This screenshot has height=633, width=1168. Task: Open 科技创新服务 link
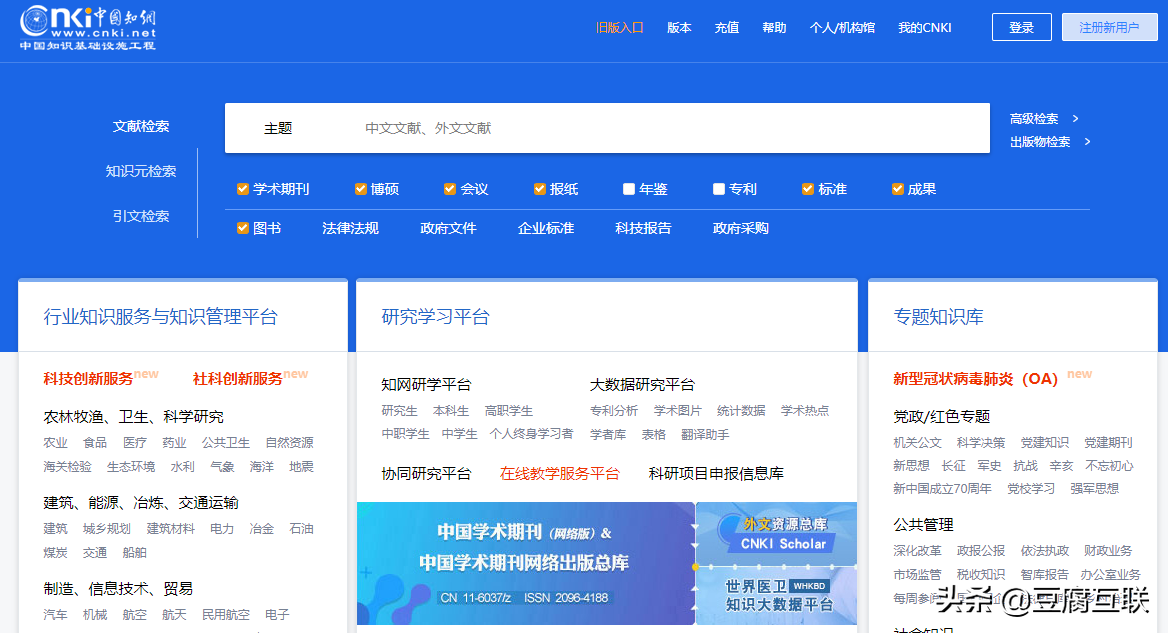tap(88, 378)
